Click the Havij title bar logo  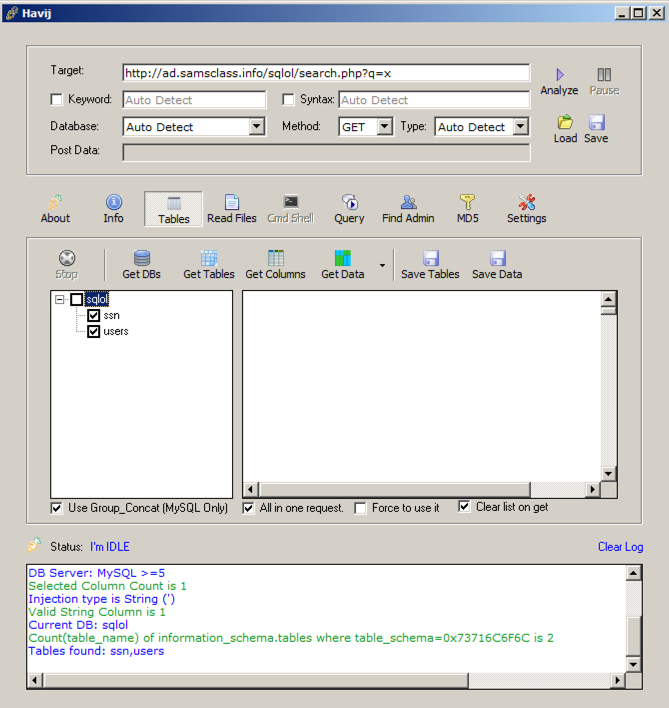tap(12, 13)
